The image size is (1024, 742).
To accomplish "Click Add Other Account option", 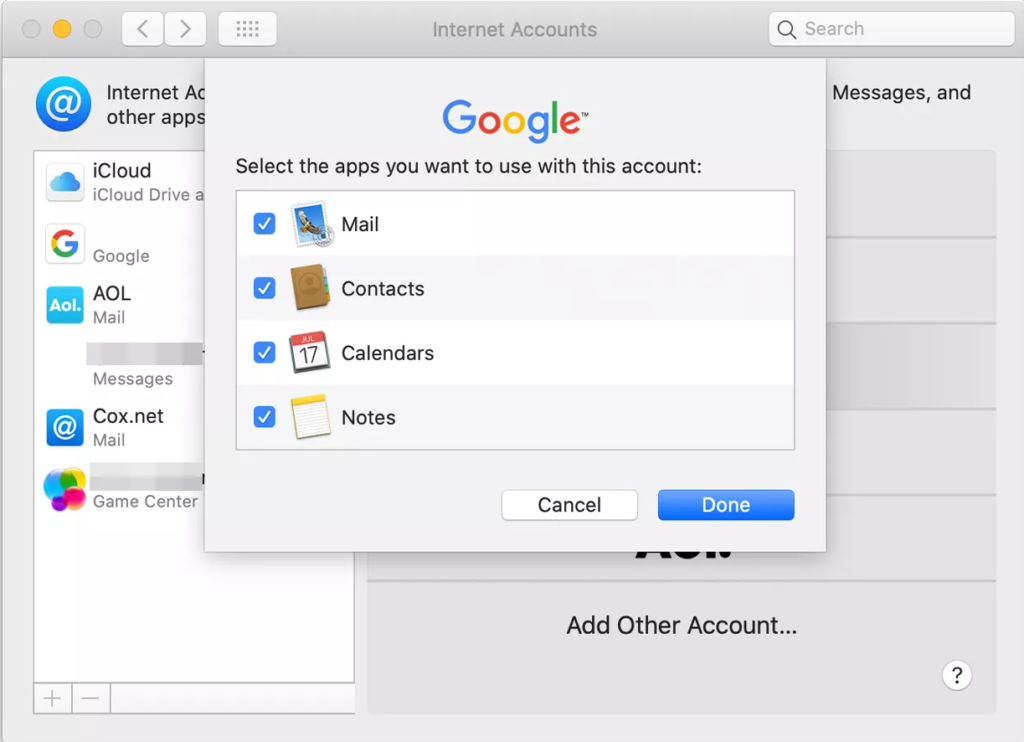I will pyautogui.click(x=681, y=626).
